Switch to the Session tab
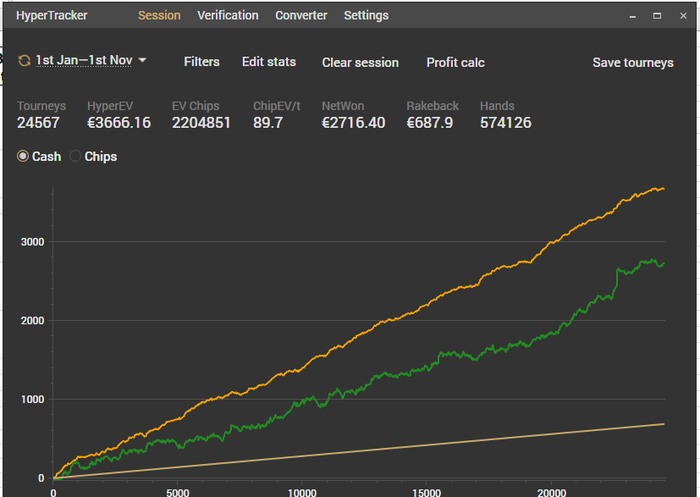Image resolution: width=700 pixels, height=497 pixels. [159, 15]
